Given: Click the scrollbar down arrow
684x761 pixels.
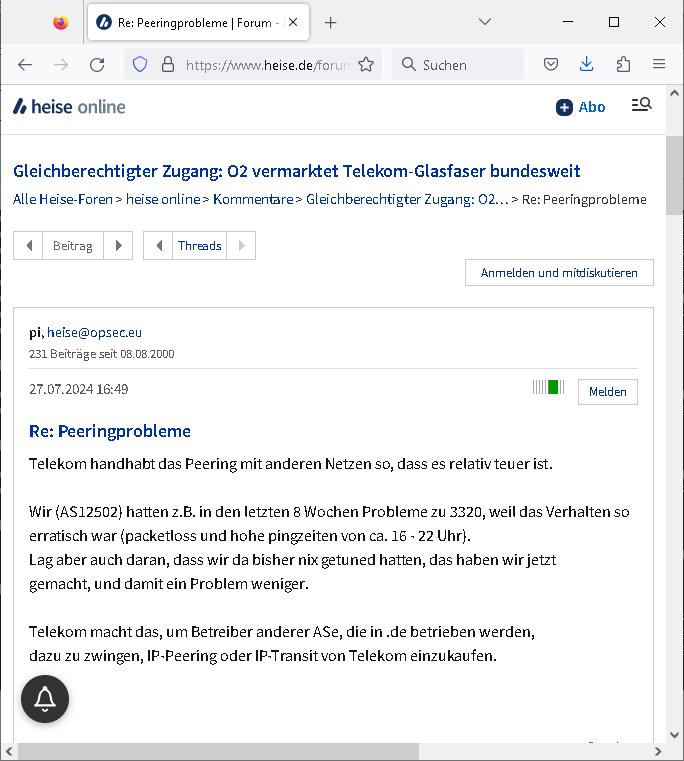Looking at the screenshot, I should point(674,735).
